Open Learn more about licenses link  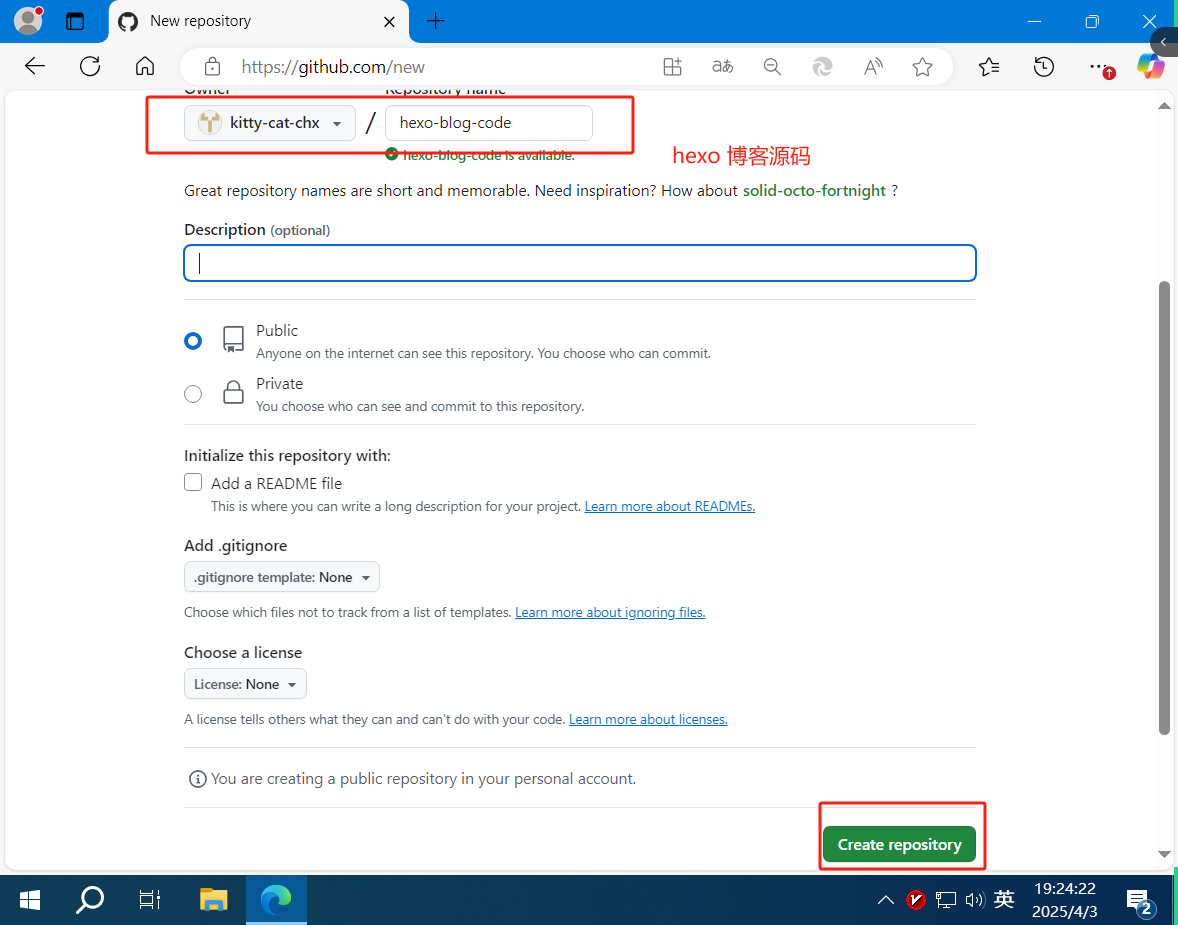(648, 719)
